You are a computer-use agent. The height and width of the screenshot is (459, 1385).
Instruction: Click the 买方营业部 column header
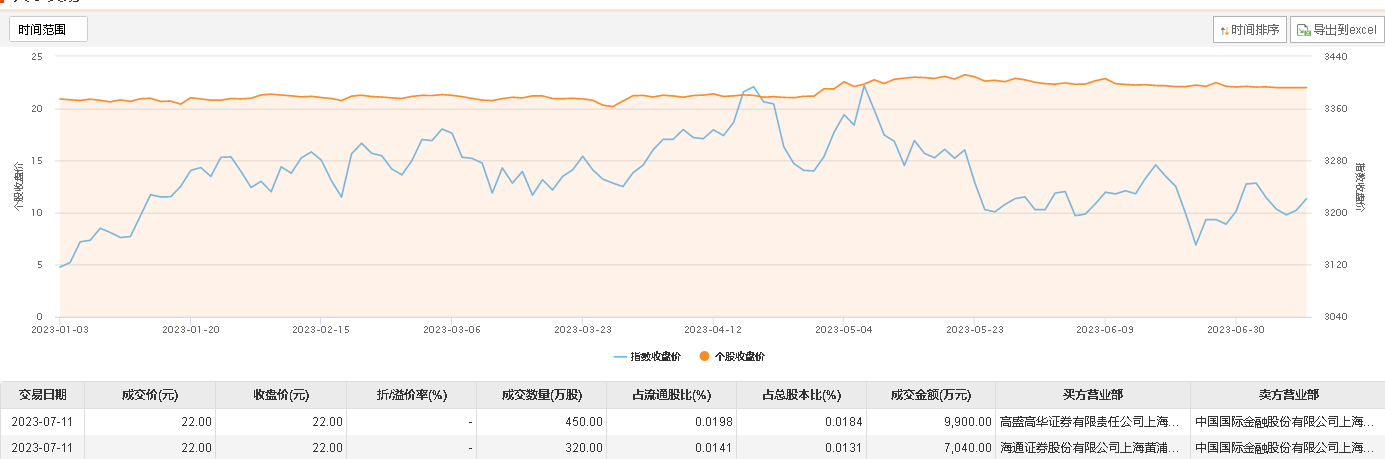coord(1093,395)
